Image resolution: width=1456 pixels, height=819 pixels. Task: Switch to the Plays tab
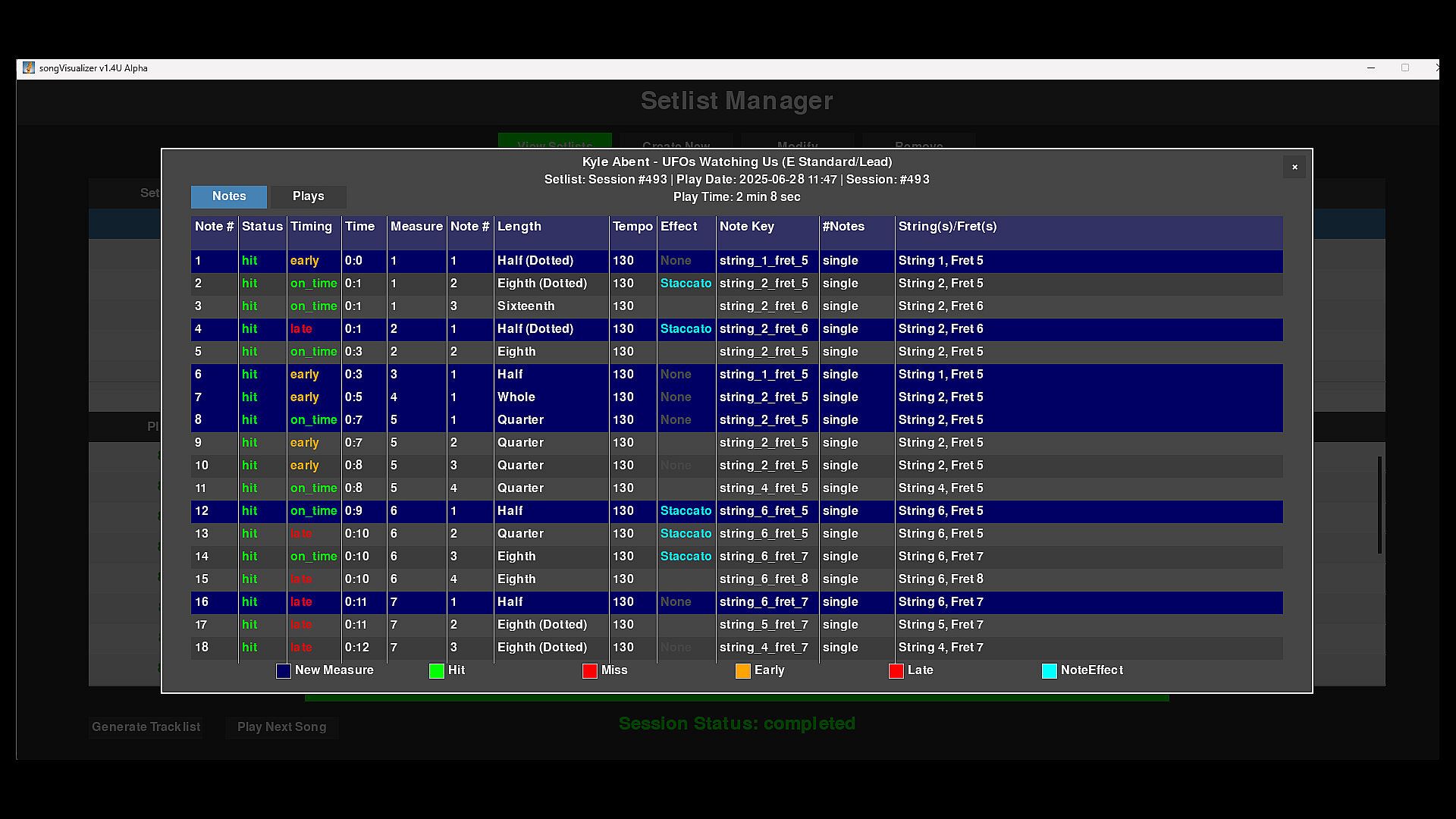pos(308,196)
